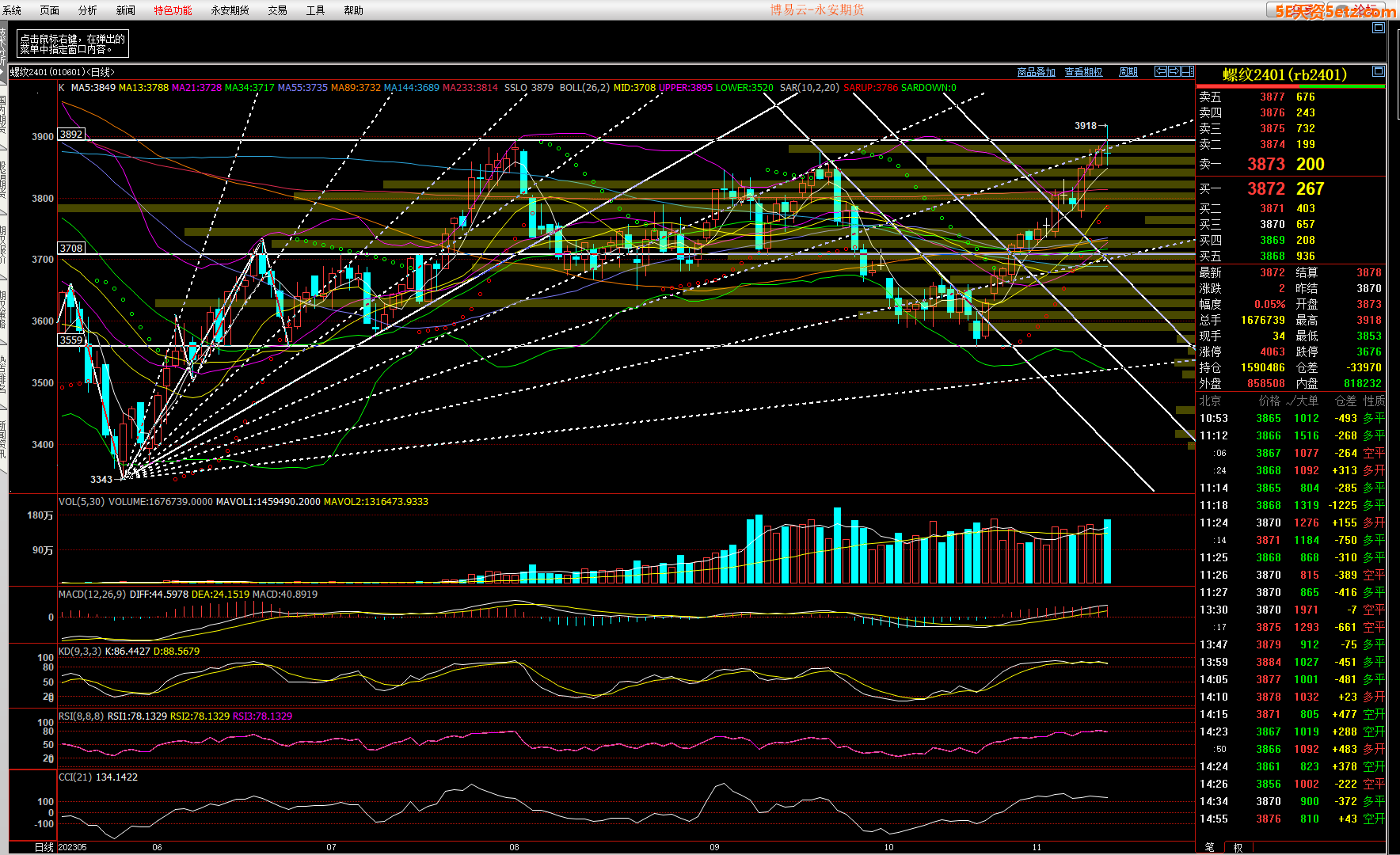Click the 仓差 column header in tick list
This screenshot has height=855, width=1400.
[x=1346, y=401]
